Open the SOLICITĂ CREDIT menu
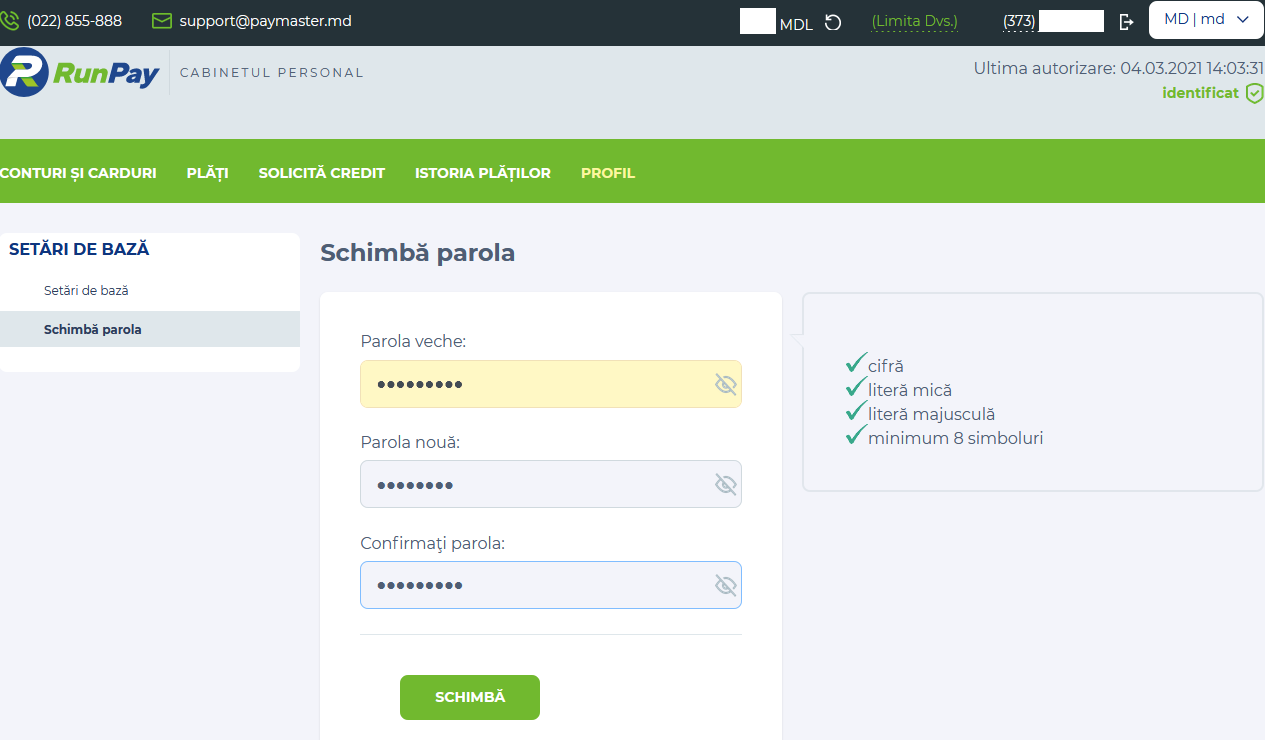 [x=322, y=173]
